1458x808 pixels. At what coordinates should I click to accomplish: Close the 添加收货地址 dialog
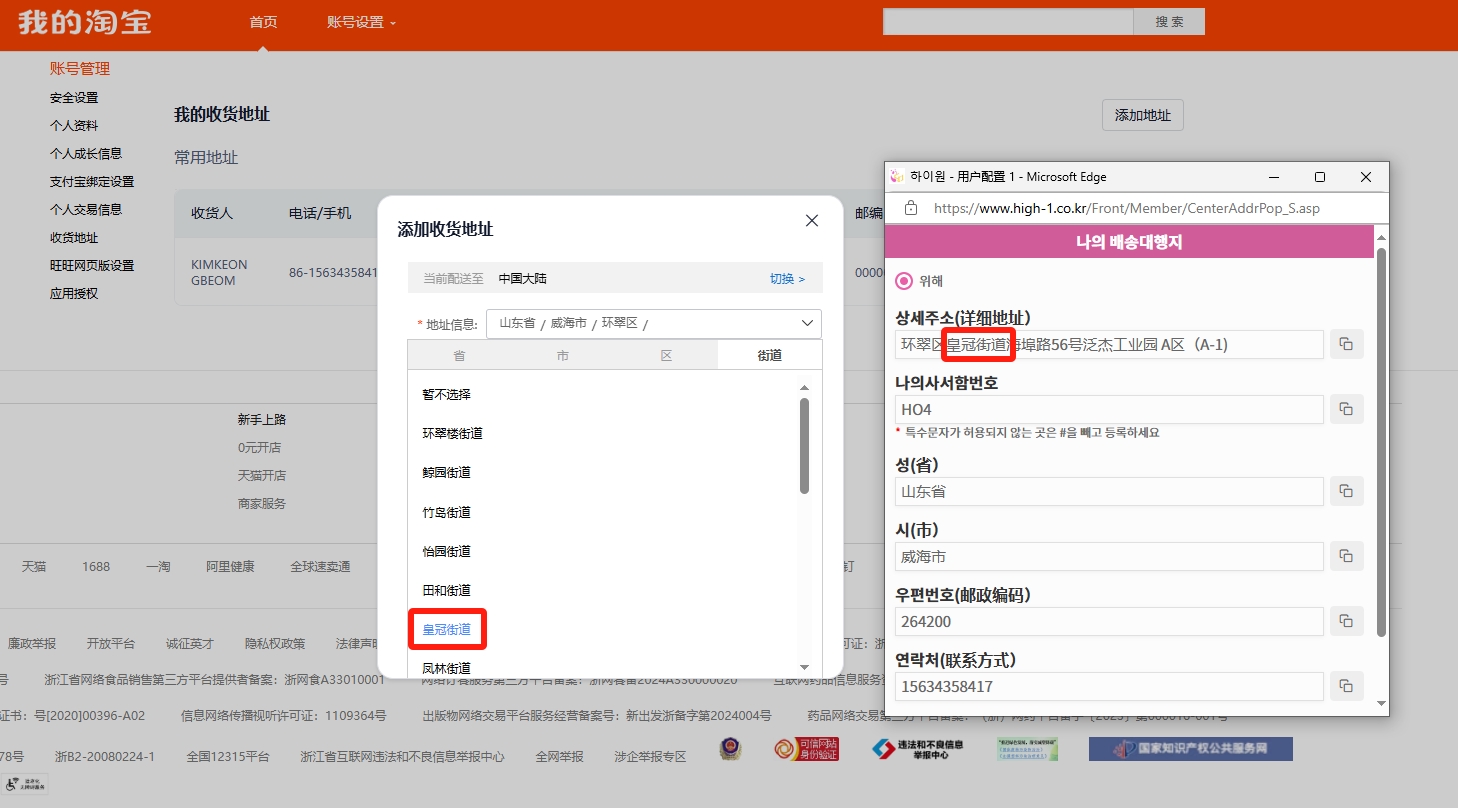point(812,221)
